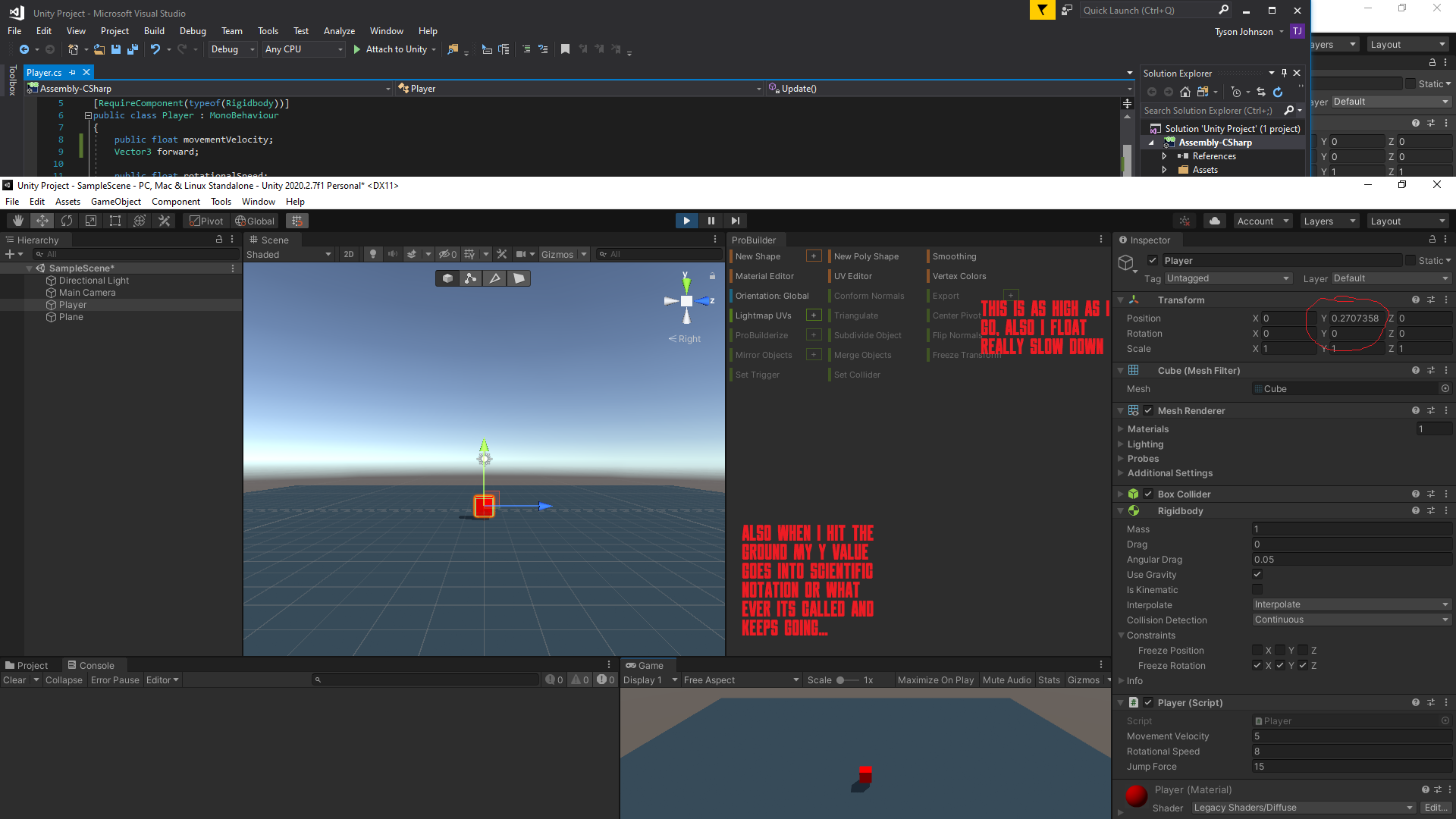
Task: Open Free Aspect dropdown in Game view
Action: 741,680
